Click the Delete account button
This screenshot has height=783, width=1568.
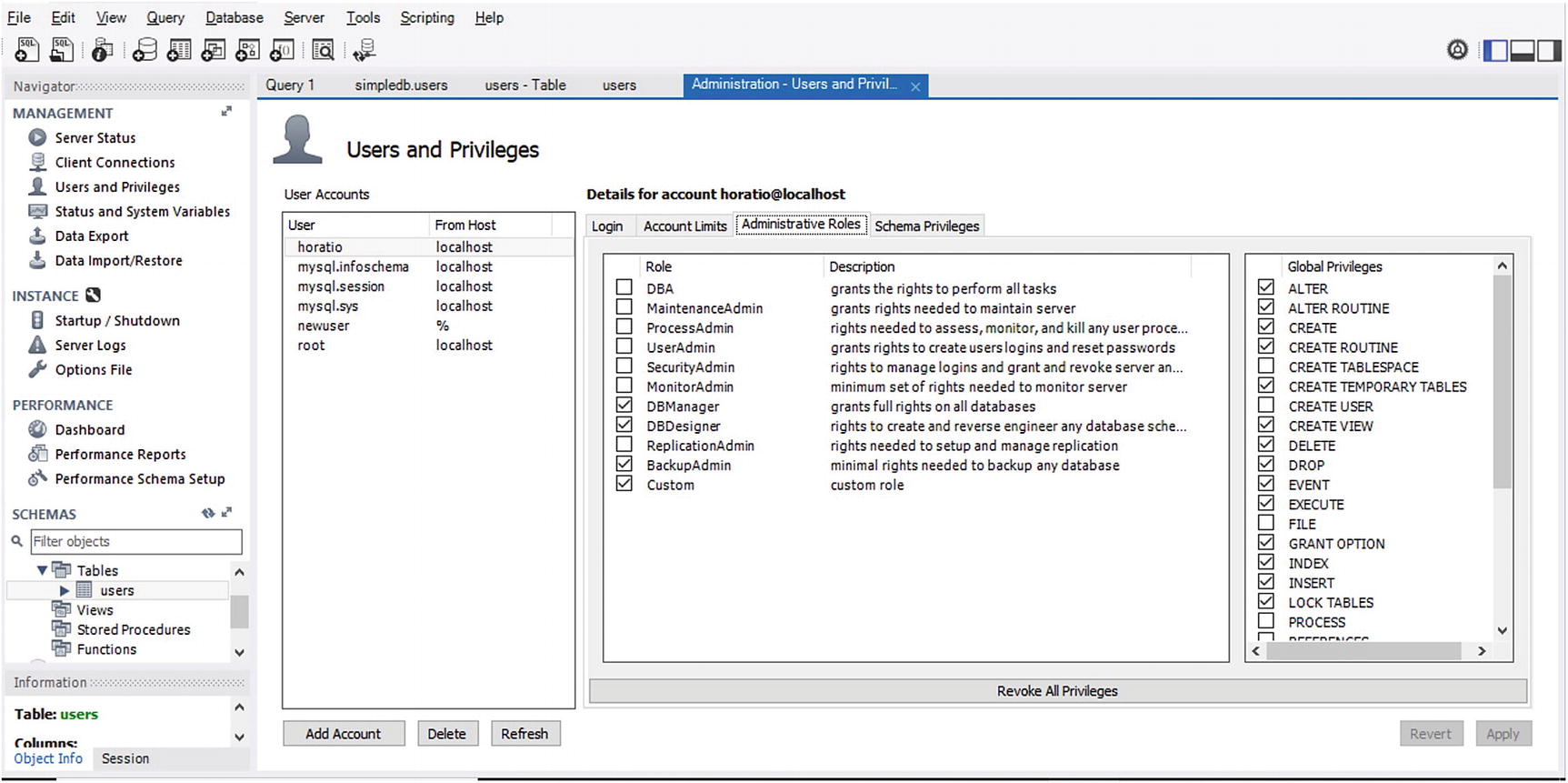447,734
